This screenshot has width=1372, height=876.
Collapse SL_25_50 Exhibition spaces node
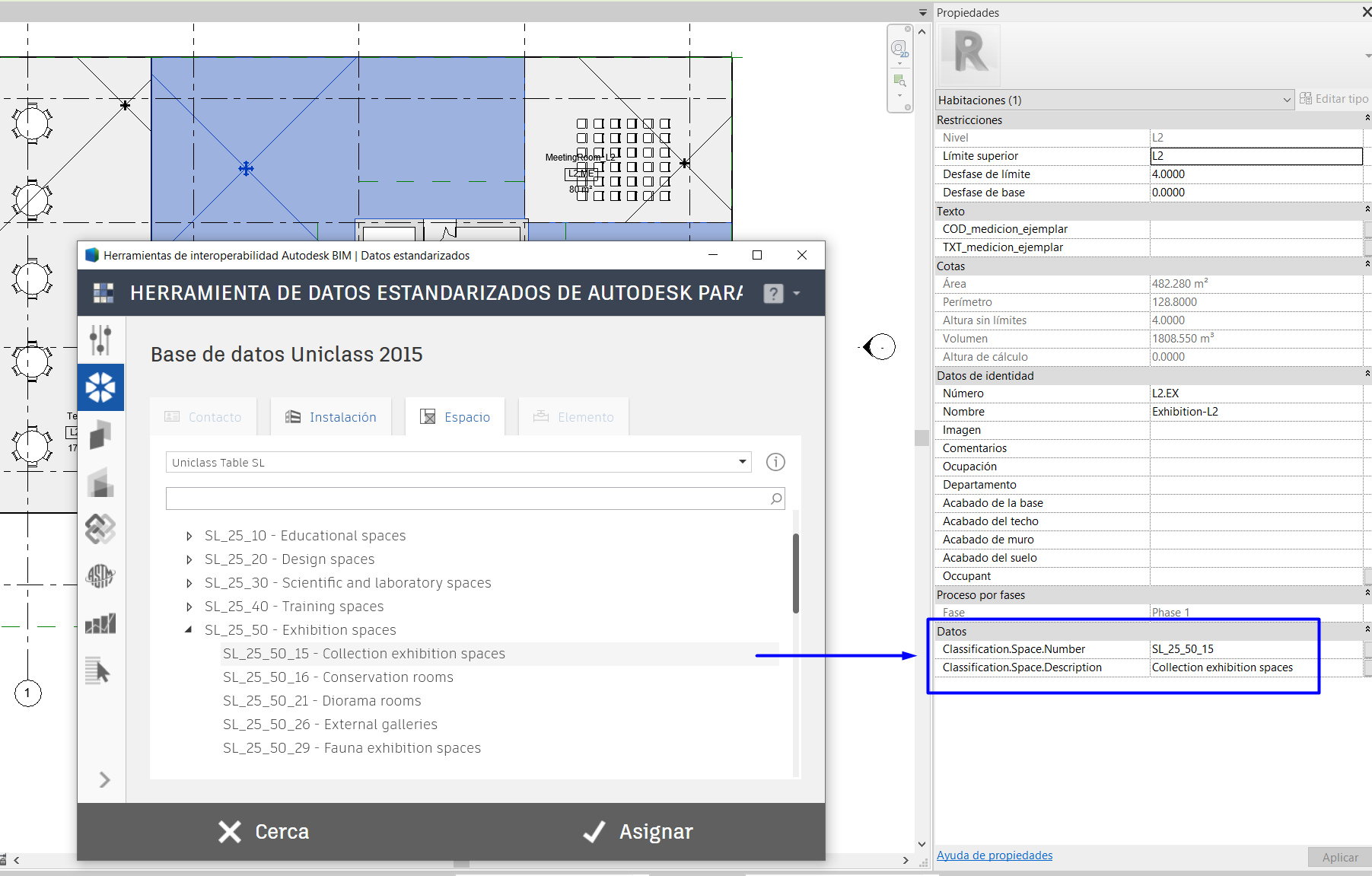189,629
